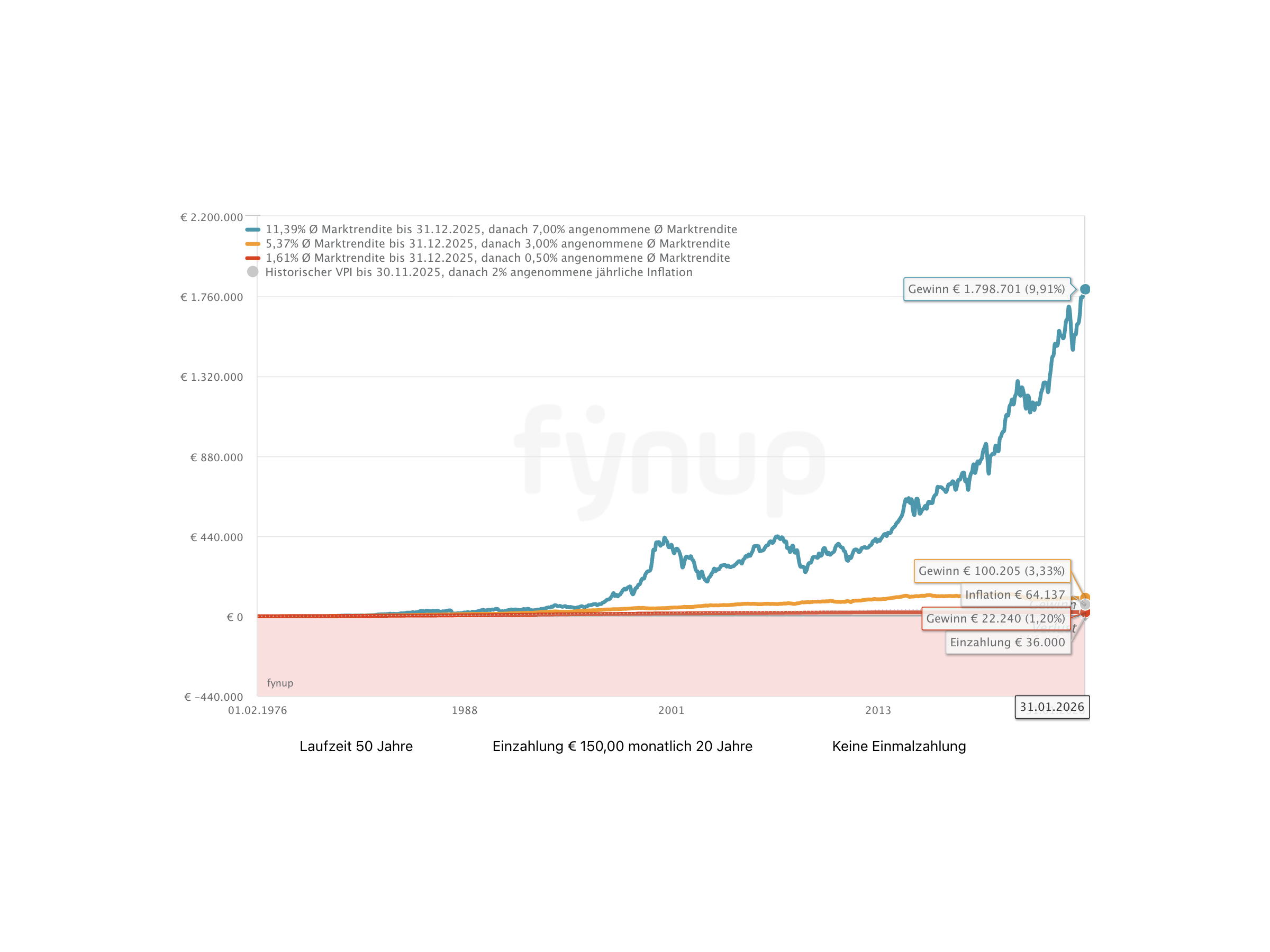Open the fynup credit link in chart corner
Screen dimensions: 1270x952
click(x=280, y=683)
